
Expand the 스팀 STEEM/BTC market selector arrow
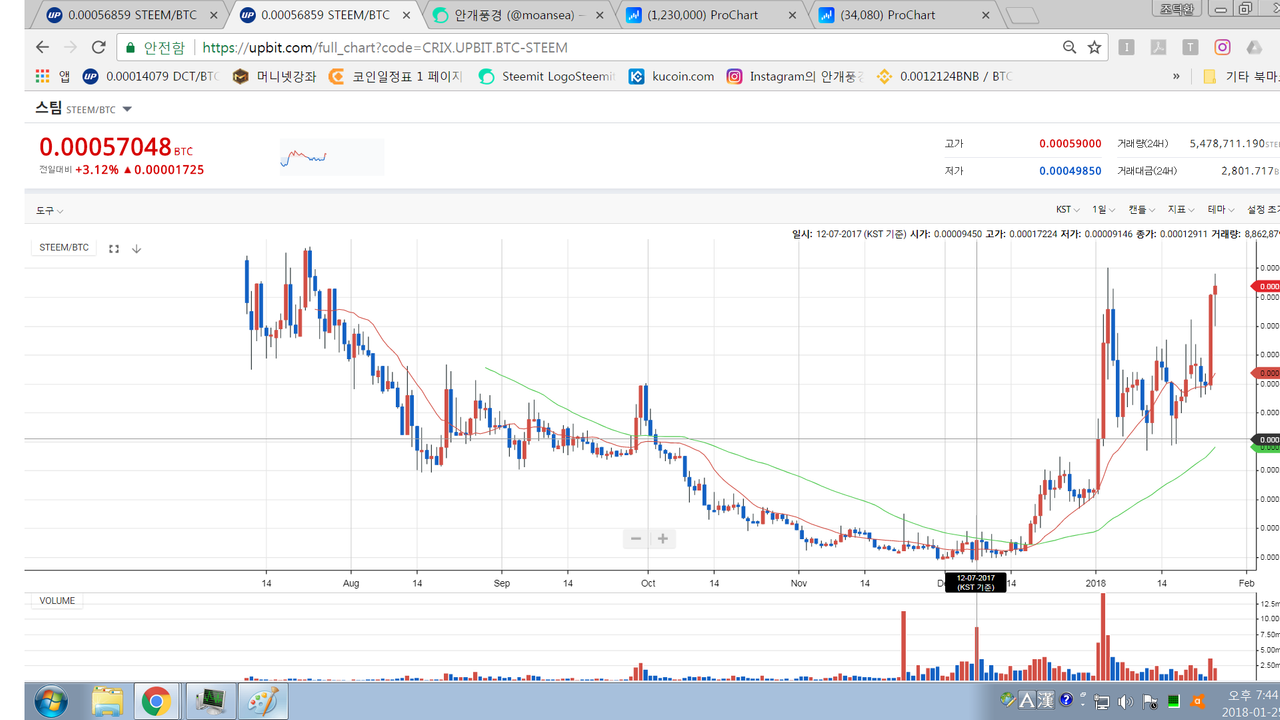click(127, 109)
